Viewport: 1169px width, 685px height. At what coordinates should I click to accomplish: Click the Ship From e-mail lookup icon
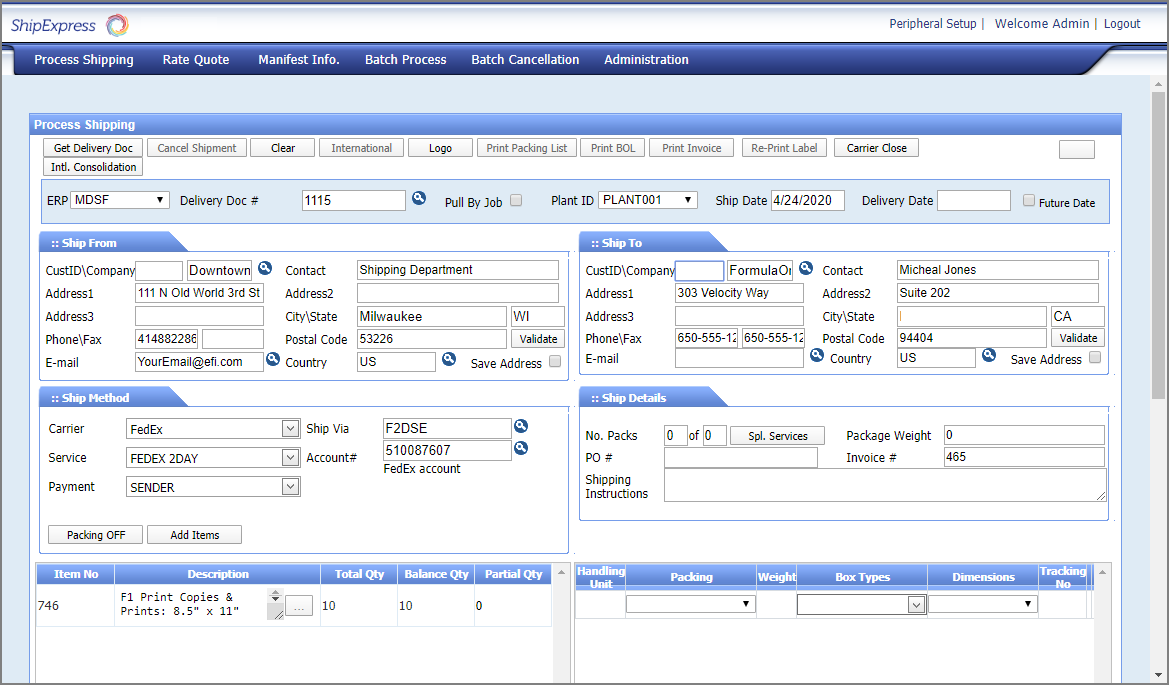tap(273, 358)
